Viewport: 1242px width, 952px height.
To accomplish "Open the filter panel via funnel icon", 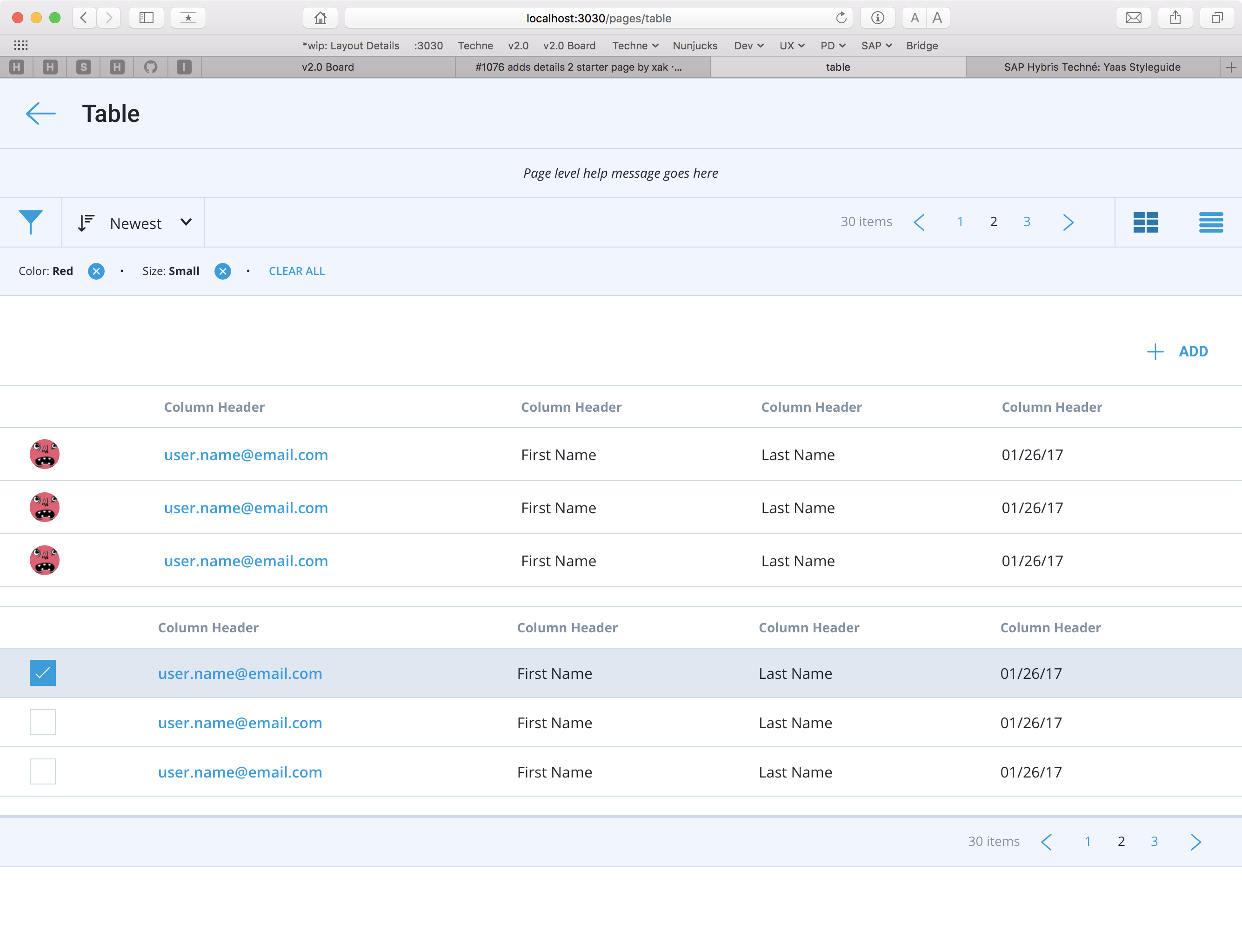I will click(x=31, y=221).
